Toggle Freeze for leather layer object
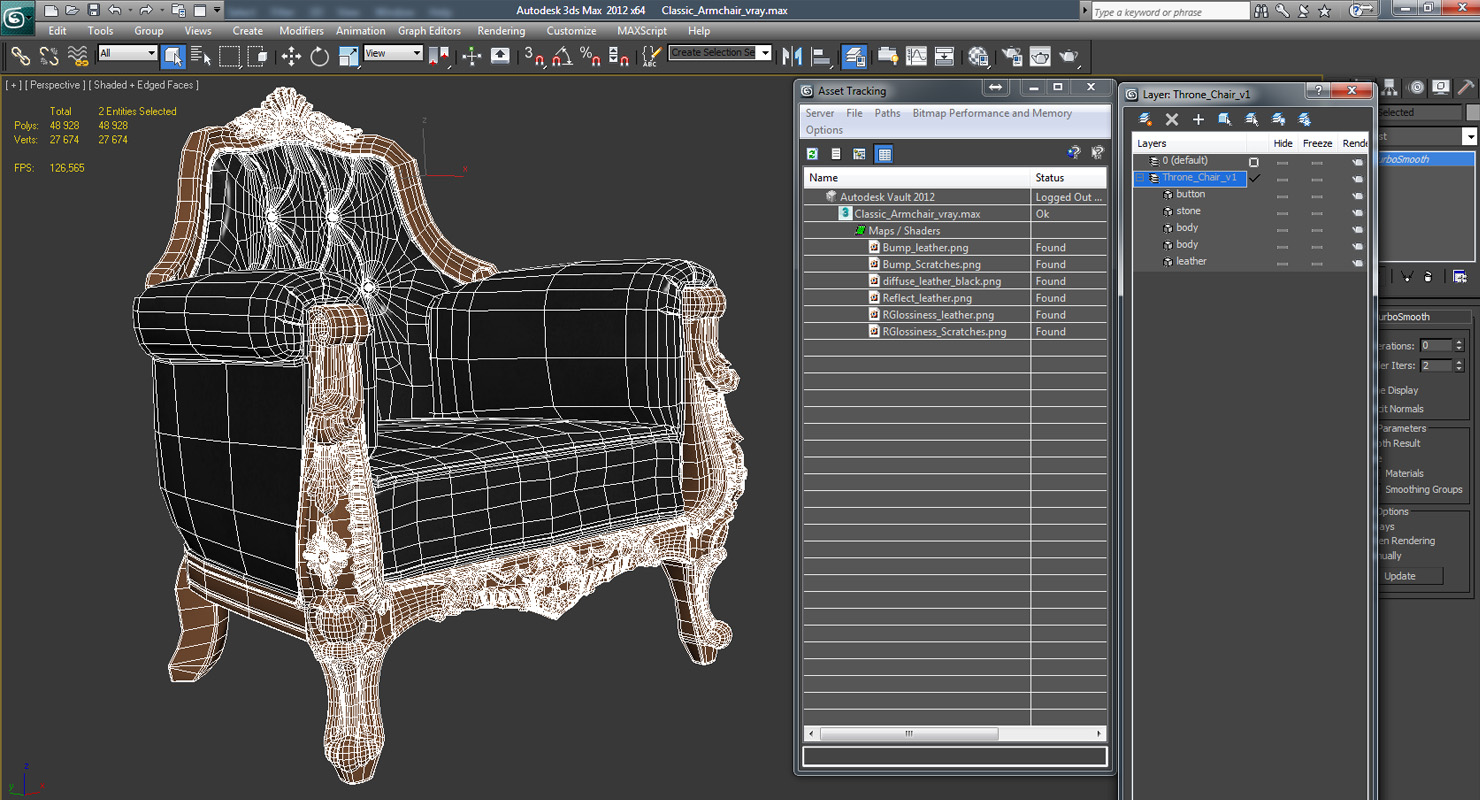 click(1317, 262)
